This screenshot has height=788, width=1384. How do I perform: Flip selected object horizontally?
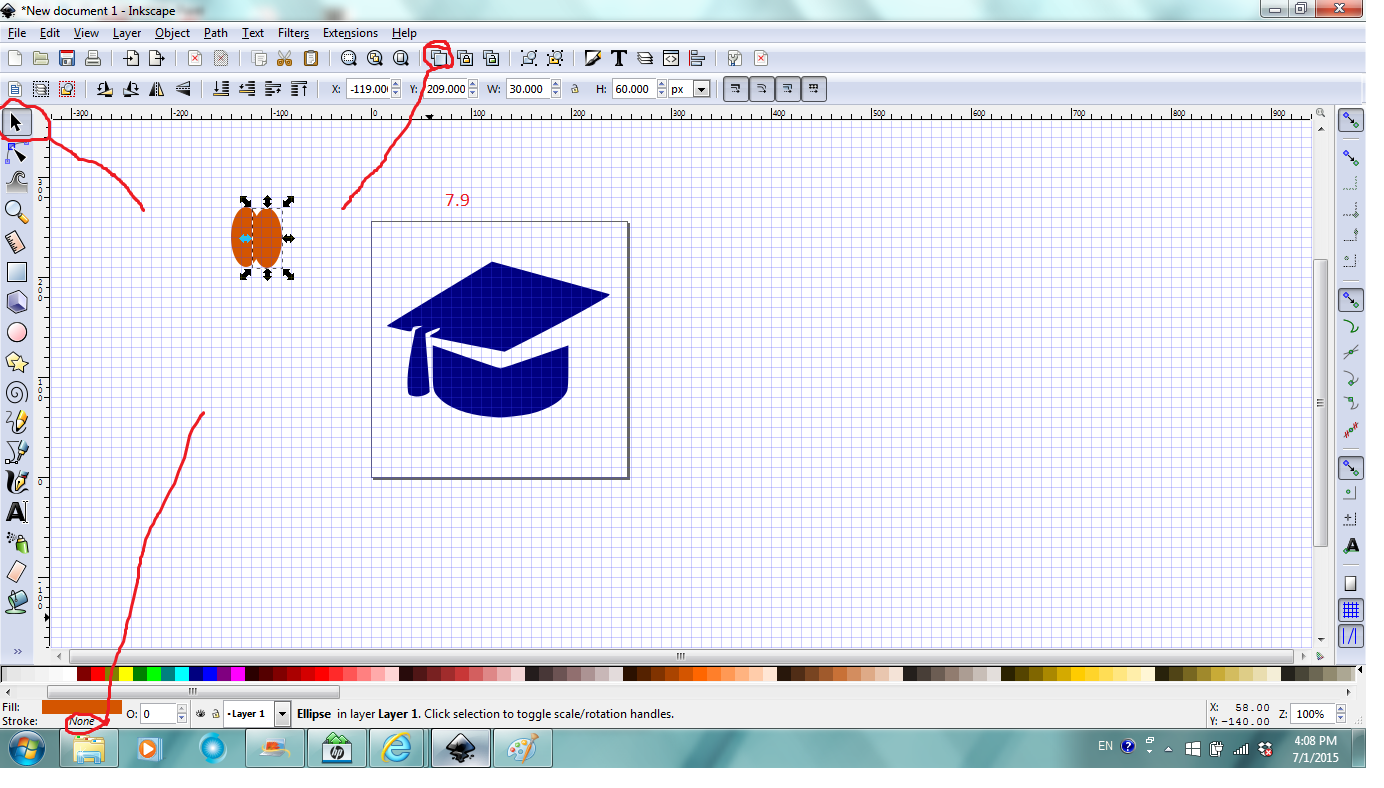click(x=157, y=89)
